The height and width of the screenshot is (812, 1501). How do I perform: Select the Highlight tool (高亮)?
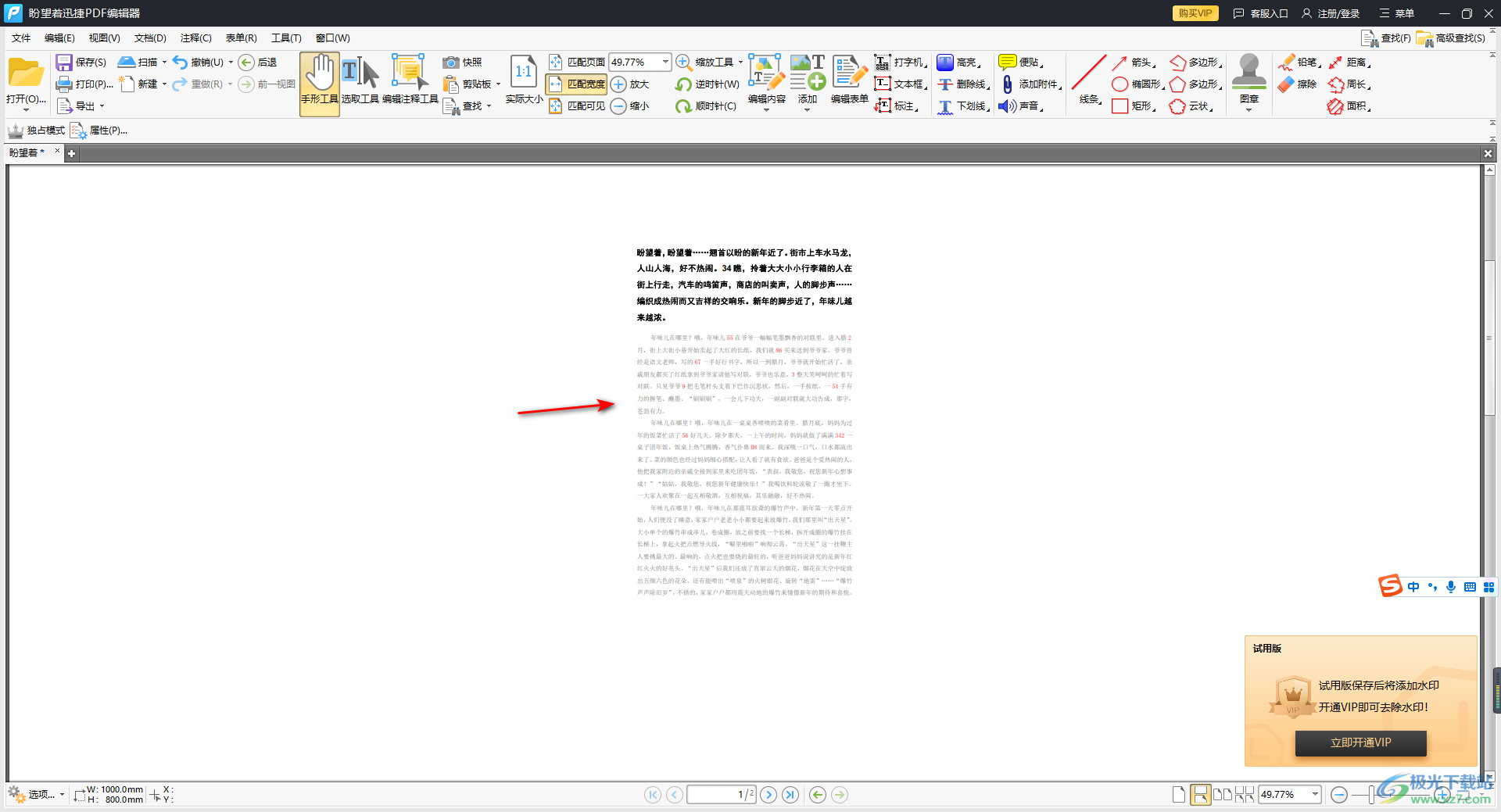click(959, 62)
